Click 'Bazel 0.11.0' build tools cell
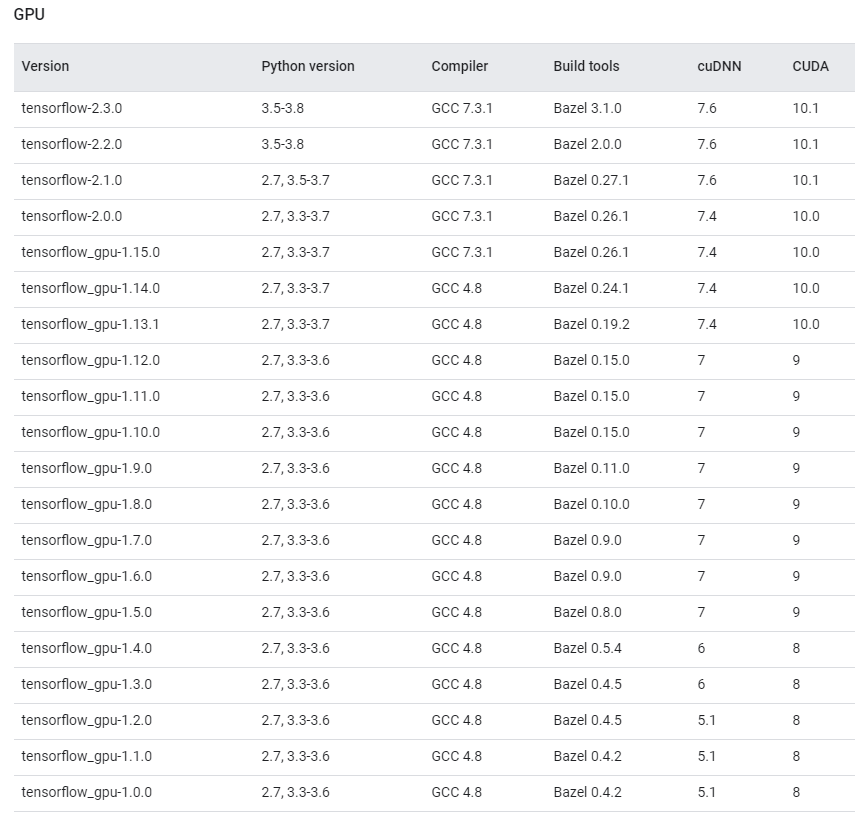Screen dimensions: 855x816 pos(591,468)
